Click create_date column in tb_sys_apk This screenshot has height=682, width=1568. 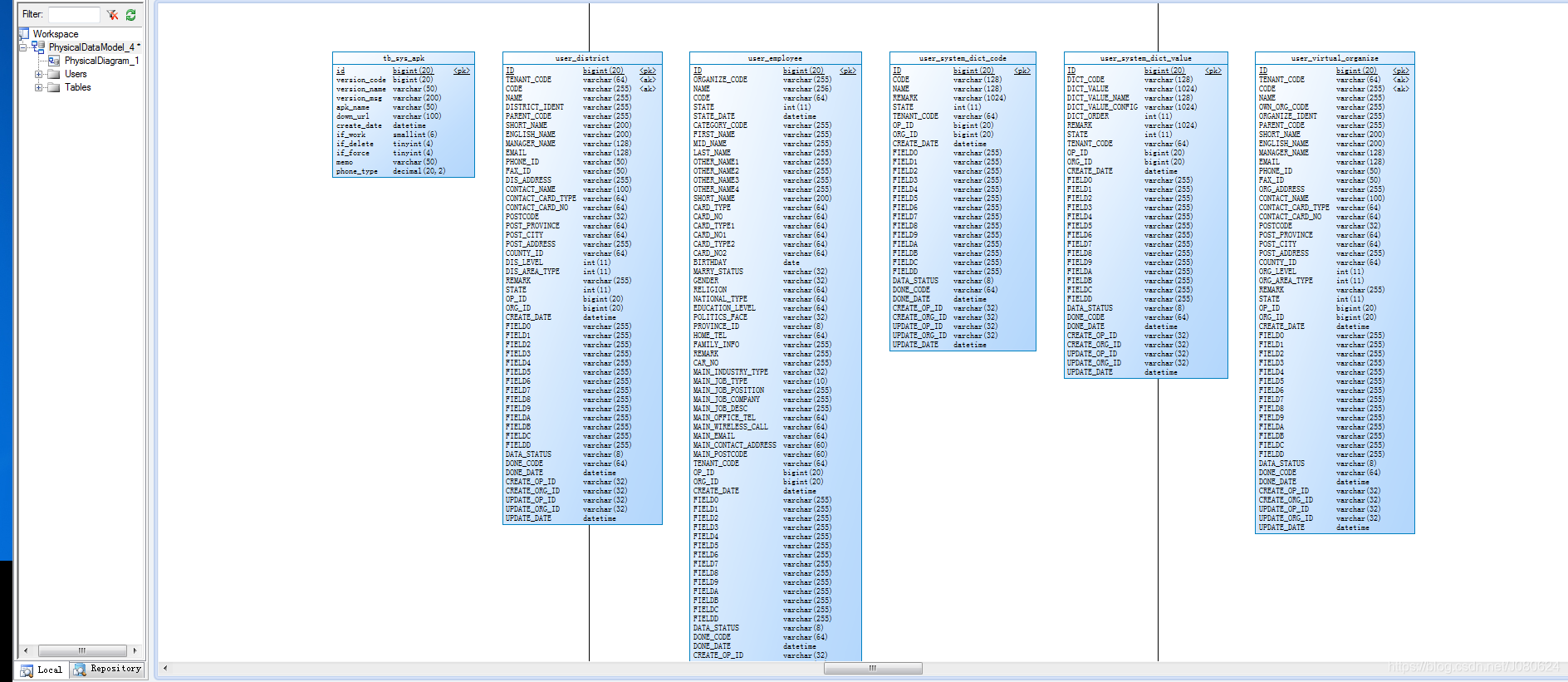(x=359, y=125)
